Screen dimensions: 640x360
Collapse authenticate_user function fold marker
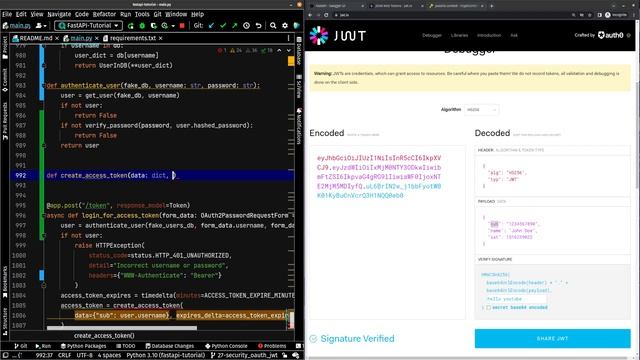click(x=44, y=85)
